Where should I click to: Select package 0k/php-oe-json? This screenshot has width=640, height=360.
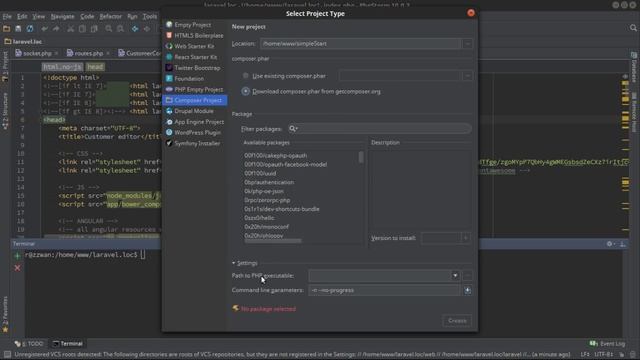point(264,191)
